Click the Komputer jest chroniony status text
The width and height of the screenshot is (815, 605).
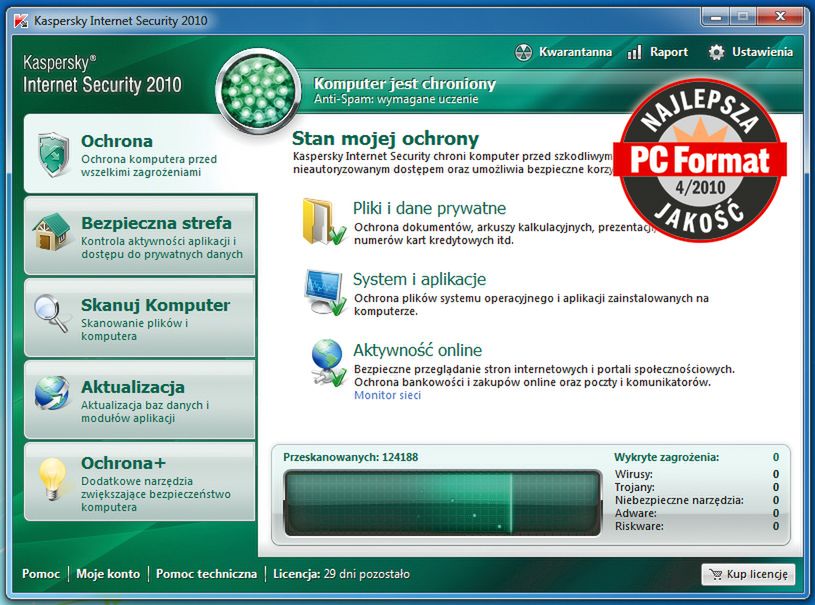(405, 84)
